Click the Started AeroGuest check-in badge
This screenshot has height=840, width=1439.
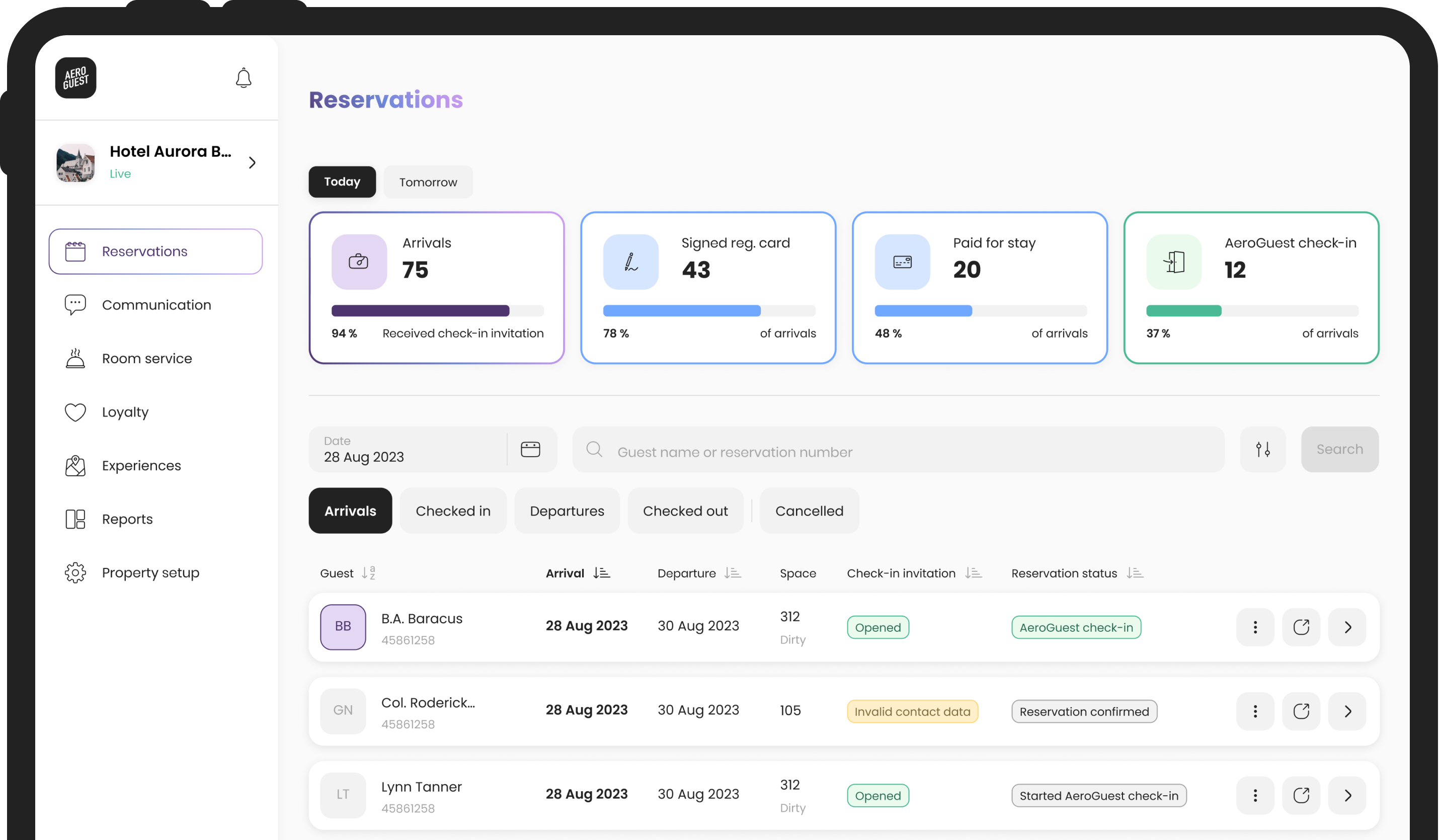1099,795
